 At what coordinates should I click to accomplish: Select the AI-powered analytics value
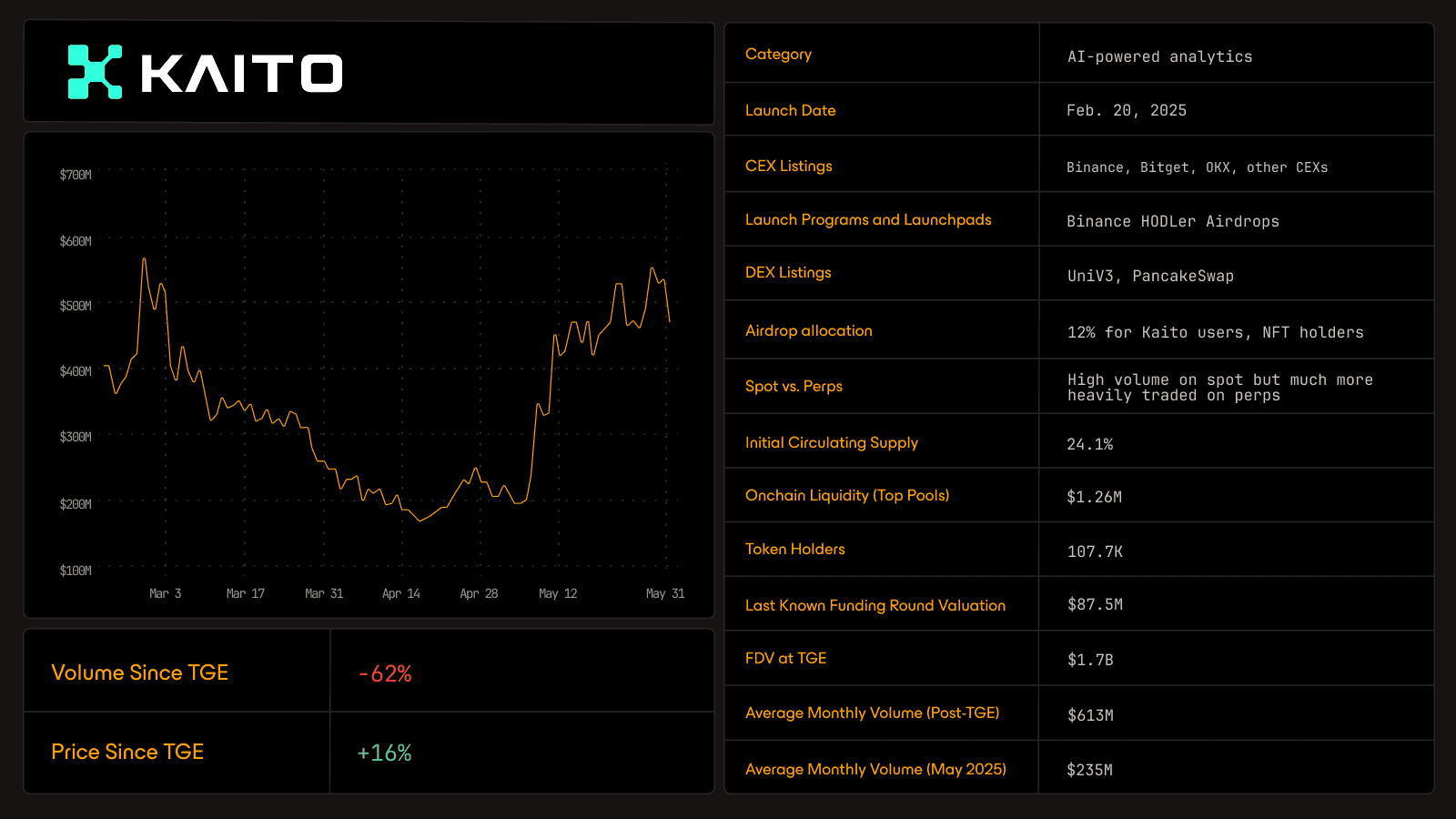pos(1160,56)
